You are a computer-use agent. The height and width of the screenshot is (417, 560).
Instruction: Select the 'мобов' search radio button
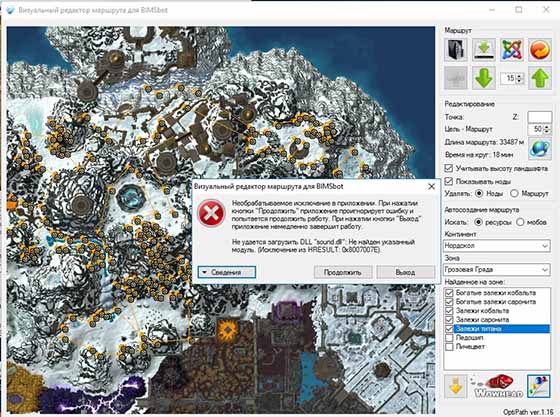tap(520, 222)
